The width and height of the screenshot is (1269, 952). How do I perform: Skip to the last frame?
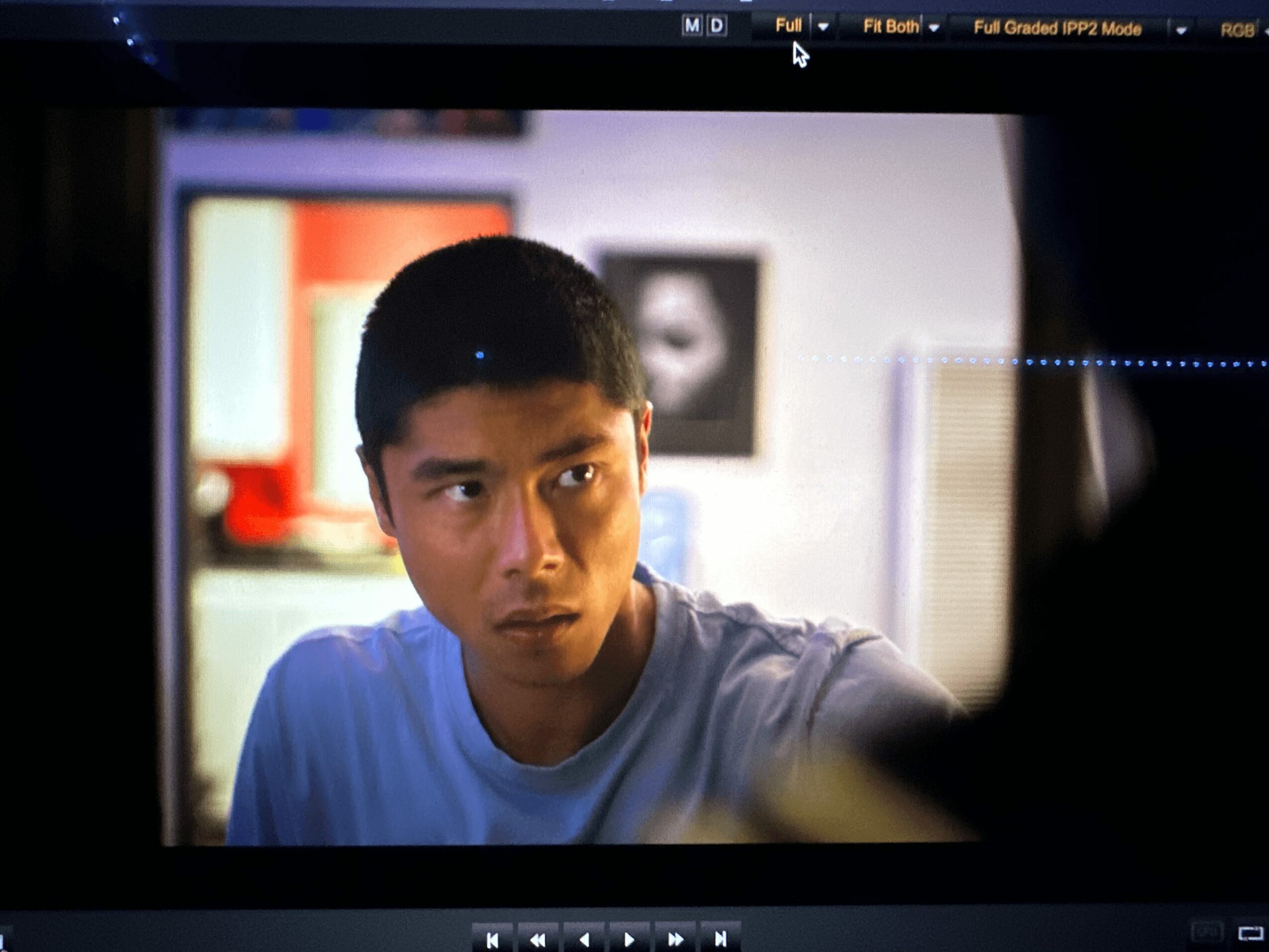pos(720,940)
